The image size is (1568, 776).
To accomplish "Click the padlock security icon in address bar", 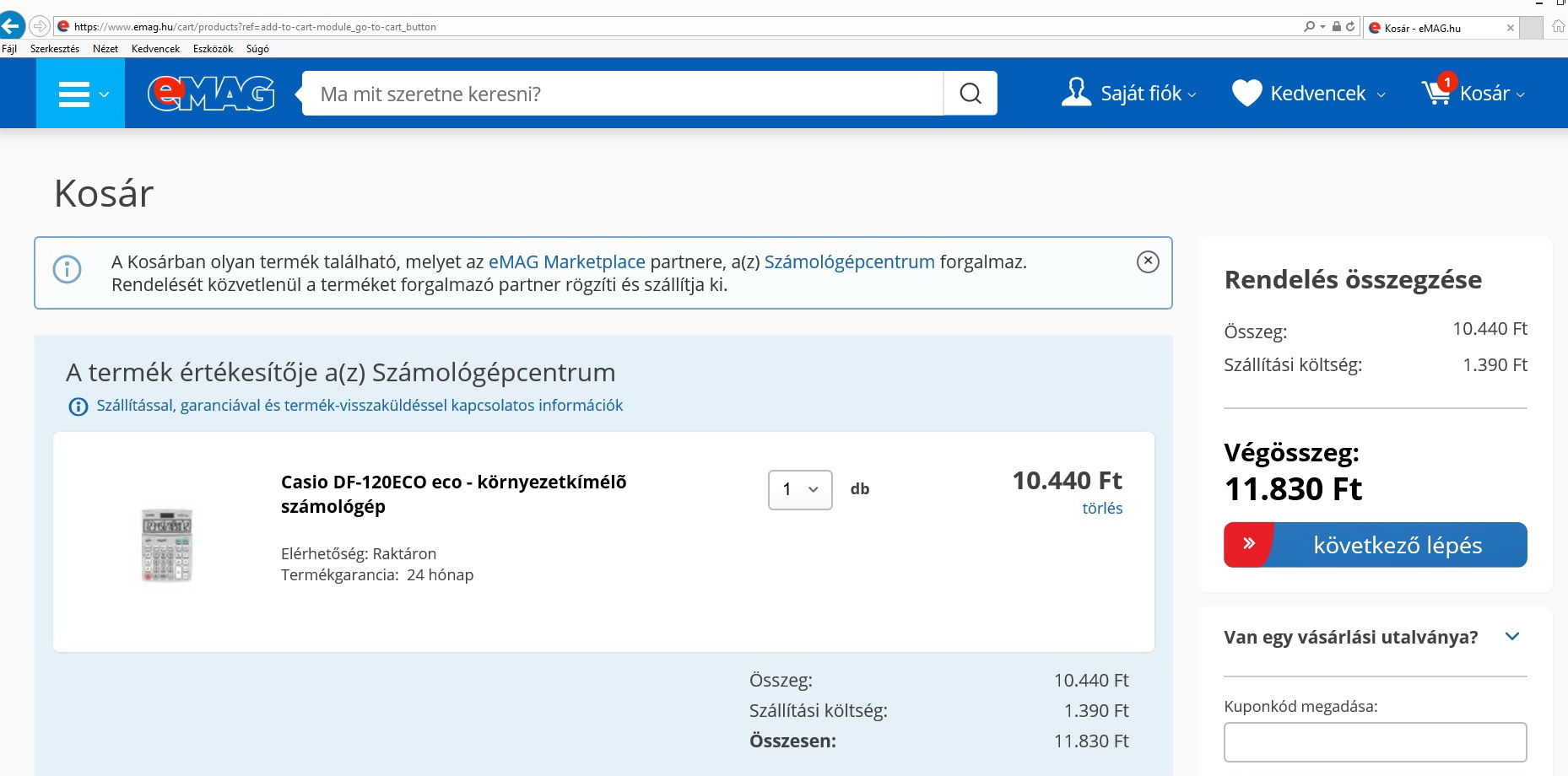I will click(1337, 27).
